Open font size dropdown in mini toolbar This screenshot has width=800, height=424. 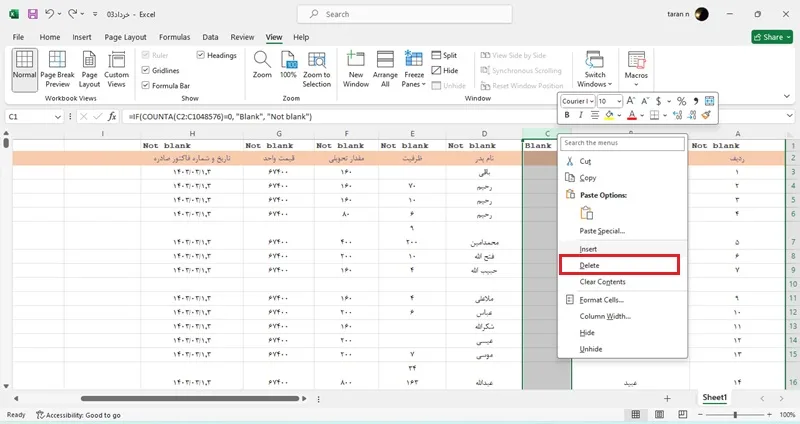coord(619,101)
